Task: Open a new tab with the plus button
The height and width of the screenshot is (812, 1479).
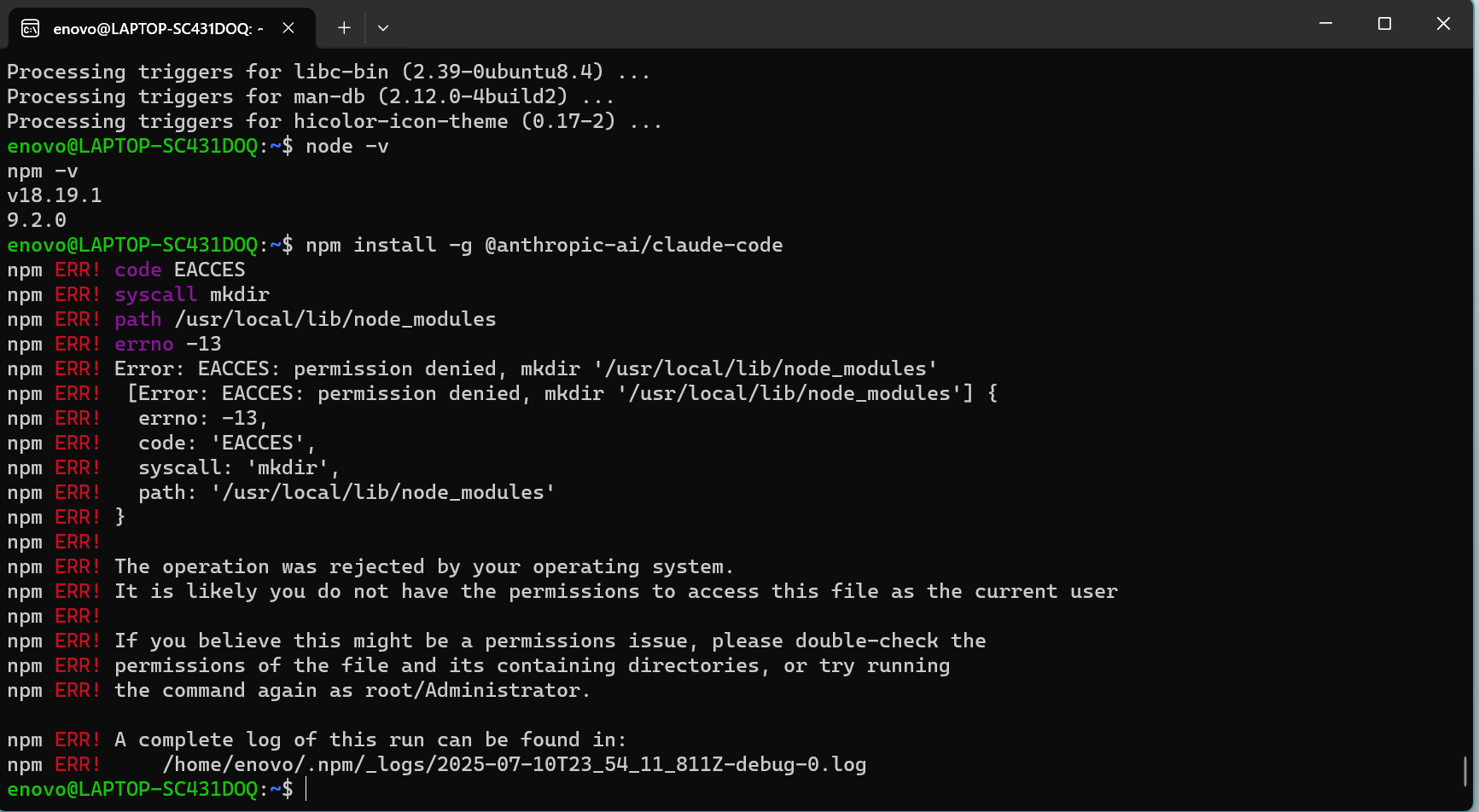Action: (344, 28)
